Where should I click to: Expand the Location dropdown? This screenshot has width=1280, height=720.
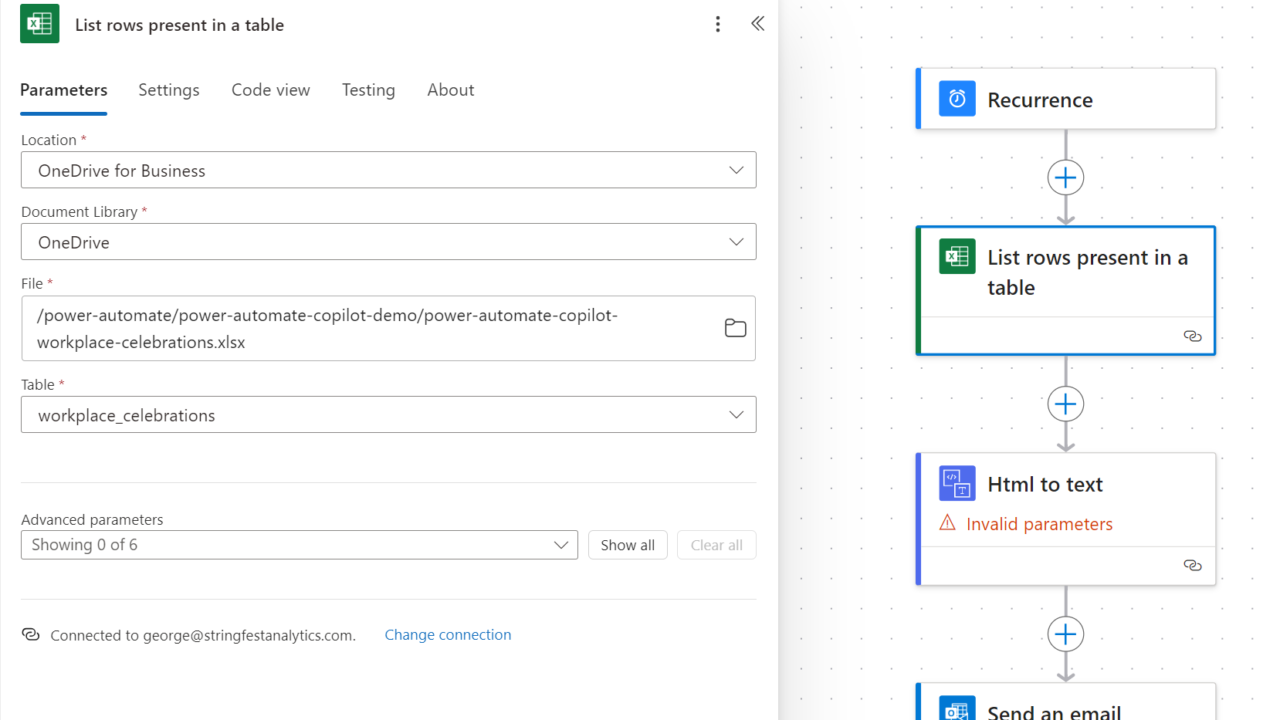click(x=736, y=170)
